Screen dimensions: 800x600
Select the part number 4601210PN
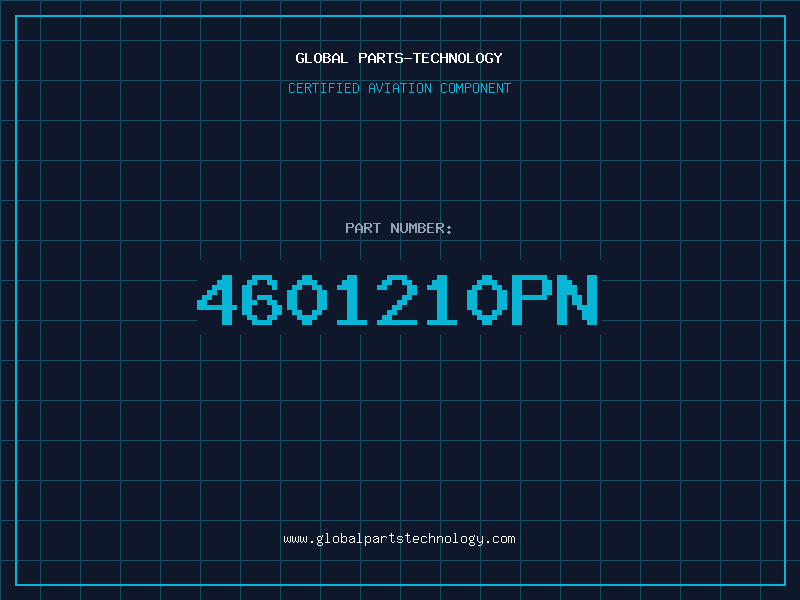click(397, 299)
